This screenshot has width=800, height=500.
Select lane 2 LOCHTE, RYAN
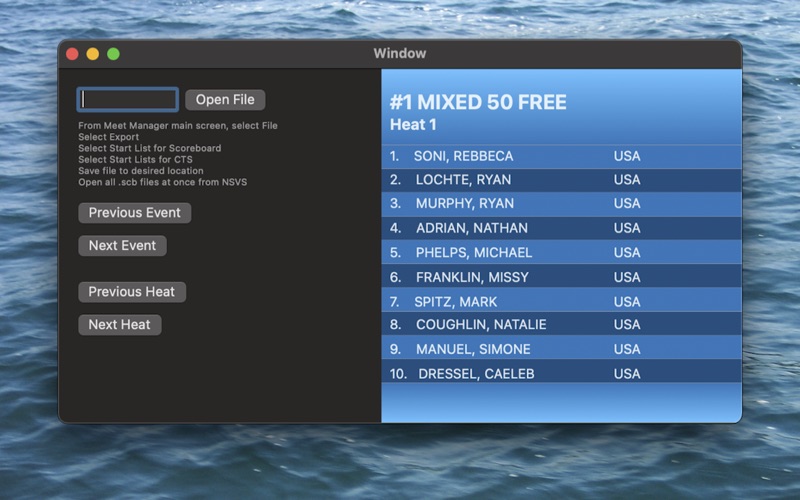point(561,180)
